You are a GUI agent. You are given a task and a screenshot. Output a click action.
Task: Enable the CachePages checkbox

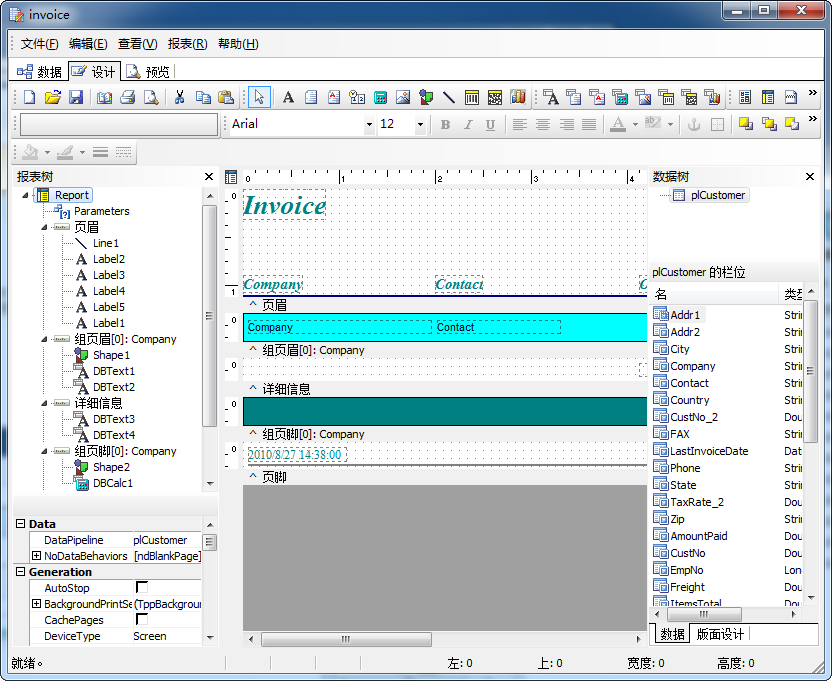tap(141, 620)
